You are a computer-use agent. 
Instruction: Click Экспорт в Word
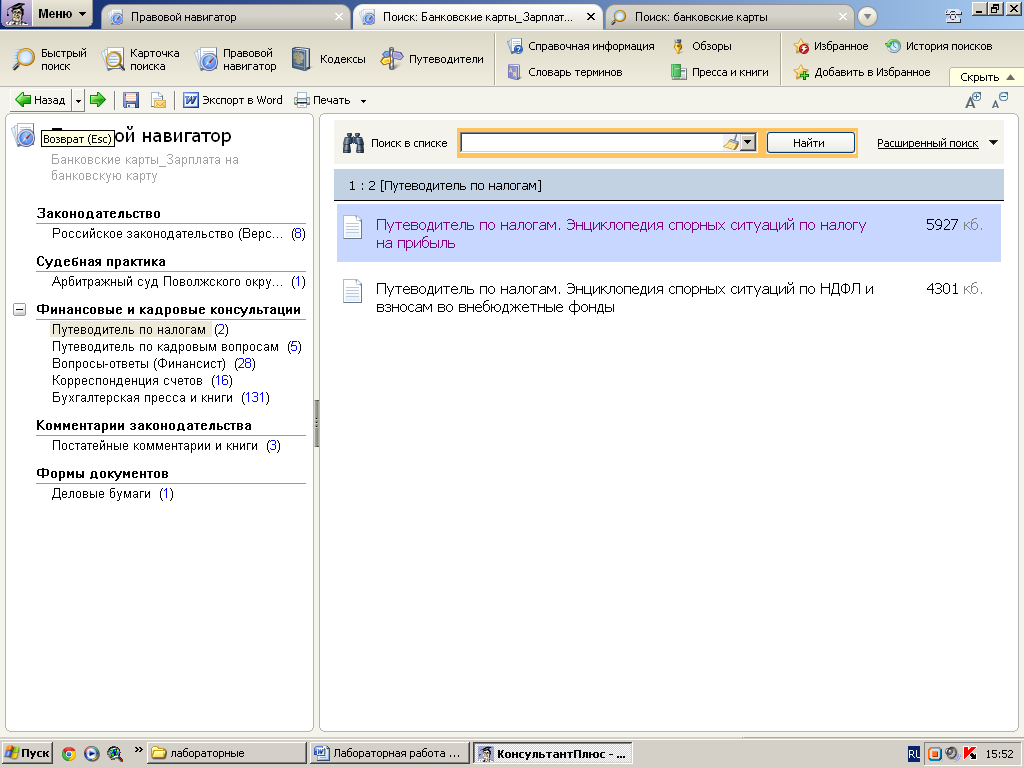tap(232, 100)
